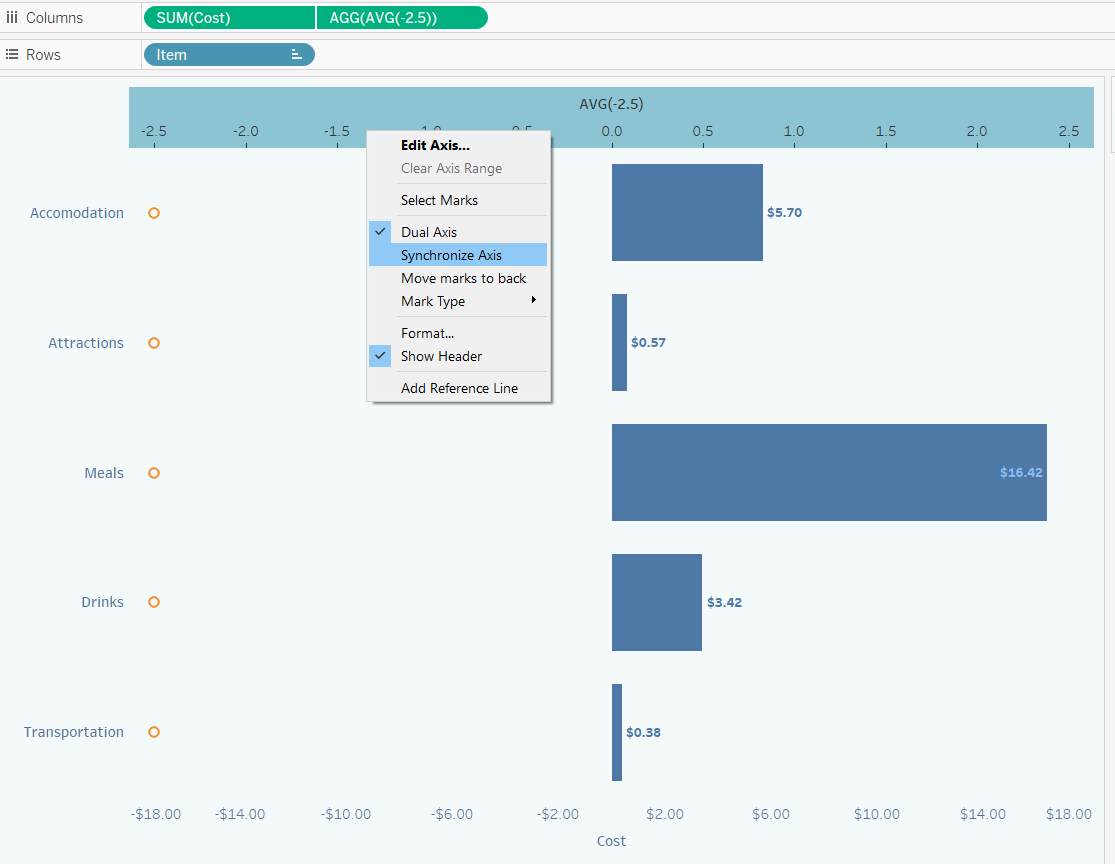This screenshot has height=864, width=1115.
Task: Click the teal AVG(-2.5) axis header bar
Action: coord(800,103)
